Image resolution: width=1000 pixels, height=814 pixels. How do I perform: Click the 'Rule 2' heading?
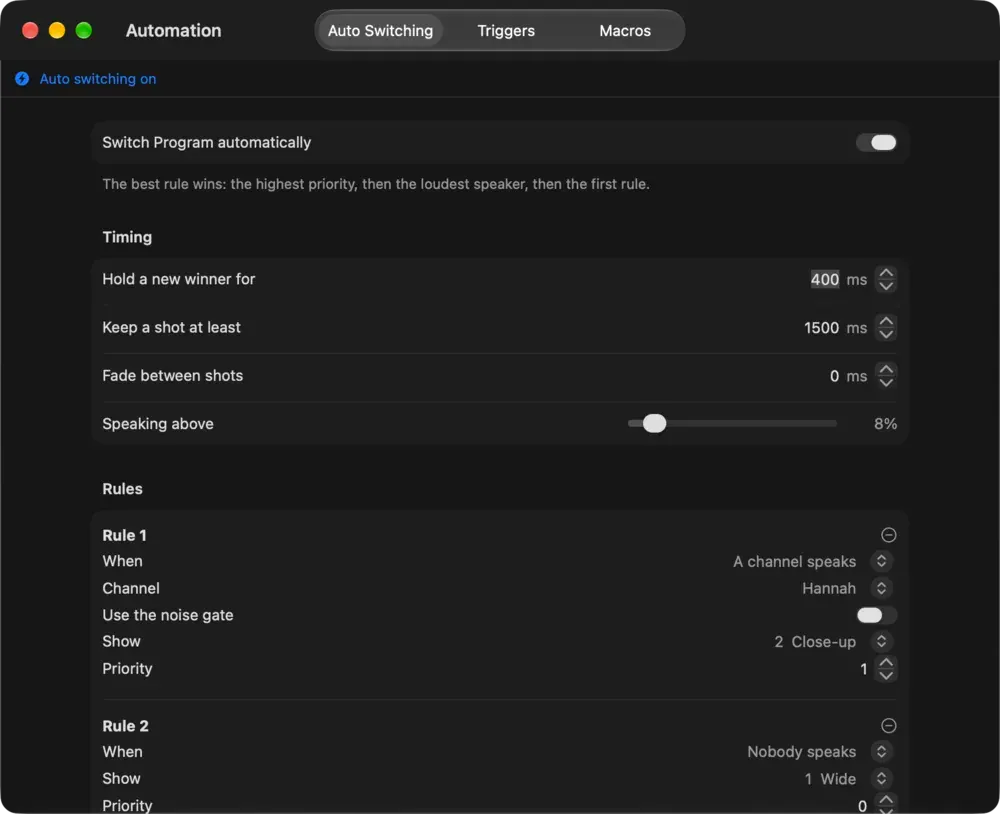pyautogui.click(x=125, y=726)
